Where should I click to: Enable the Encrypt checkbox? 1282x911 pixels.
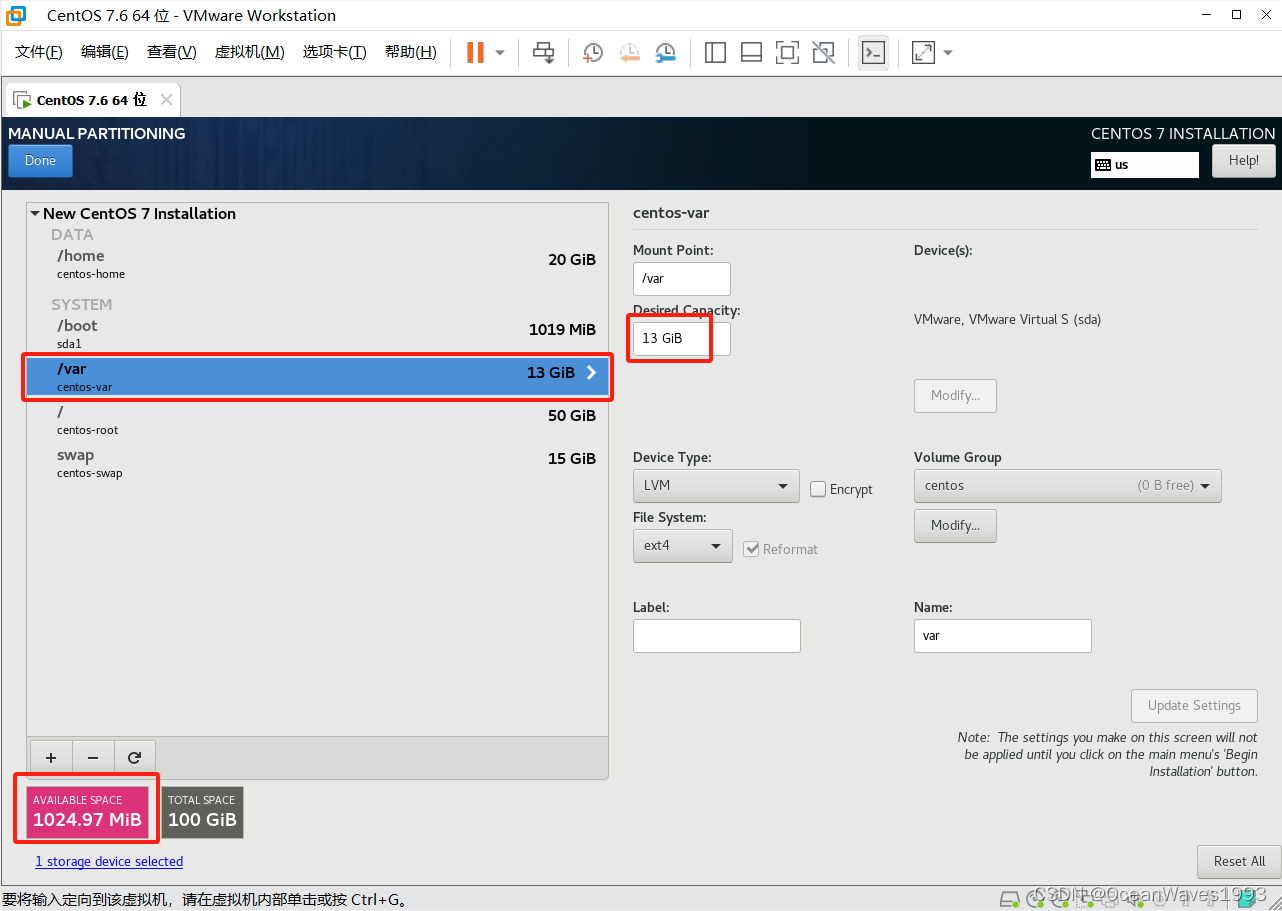coord(818,489)
